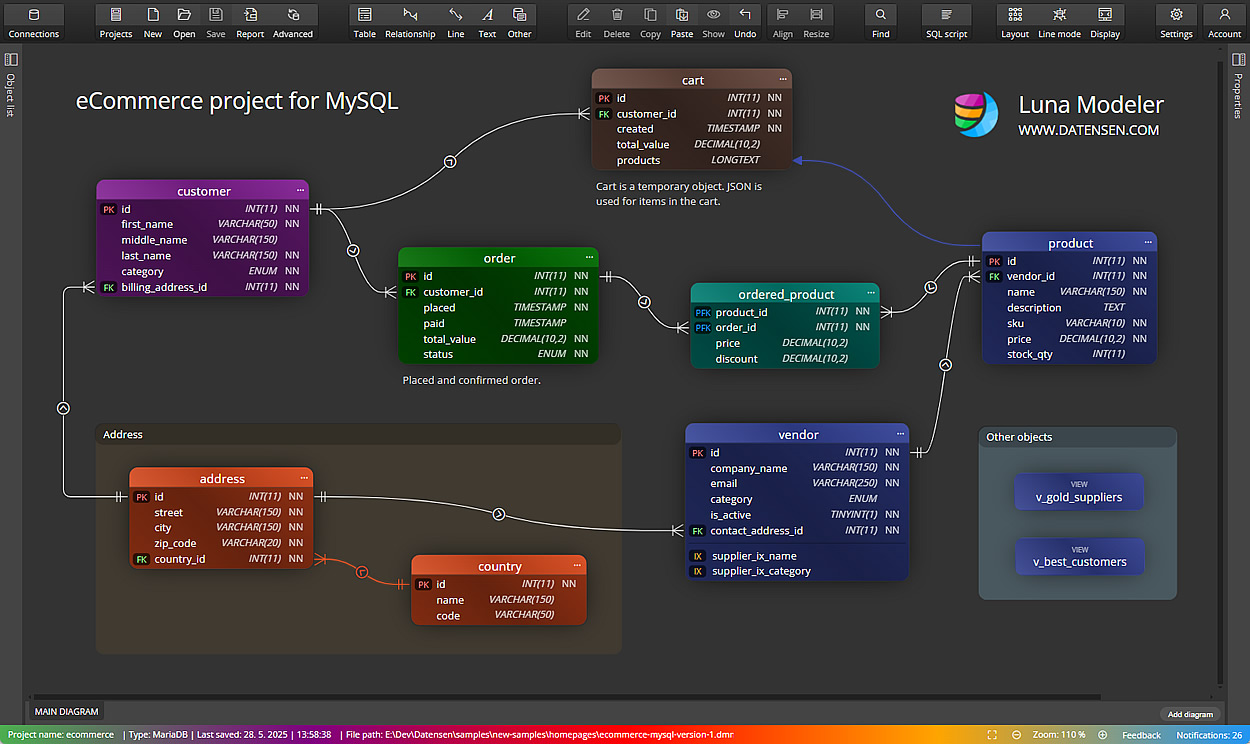Click the Edit toolbar button
Image resolution: width=1250 pixels, height=744 pixels.
(x=583, y=22)
